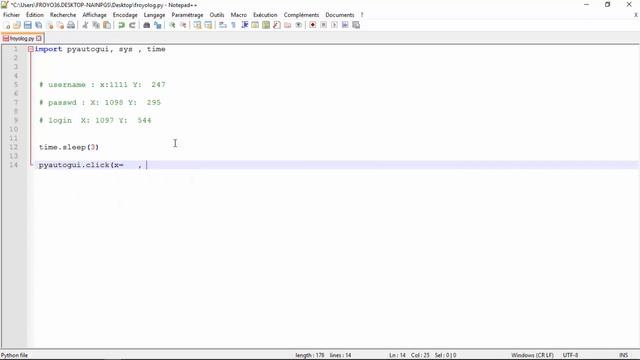Screen dimensions: 640x360
Task: Open the Langage menu
Action: click(x=154, y=15)
